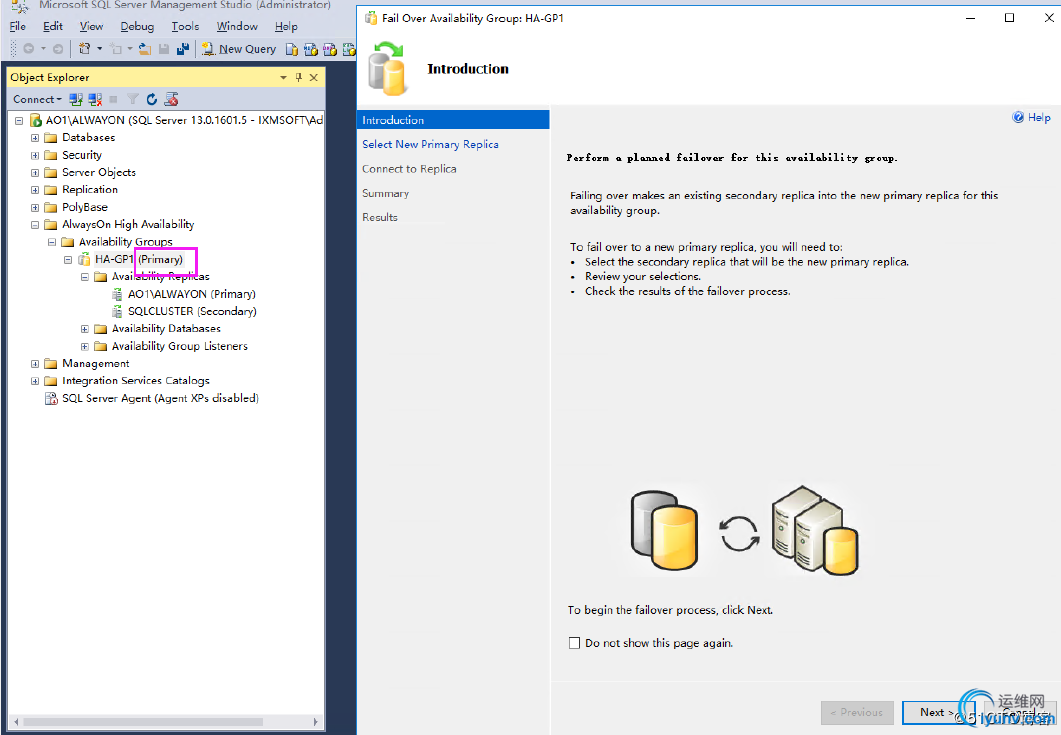Open the Window menu
1061x735 pixels.
237,26
